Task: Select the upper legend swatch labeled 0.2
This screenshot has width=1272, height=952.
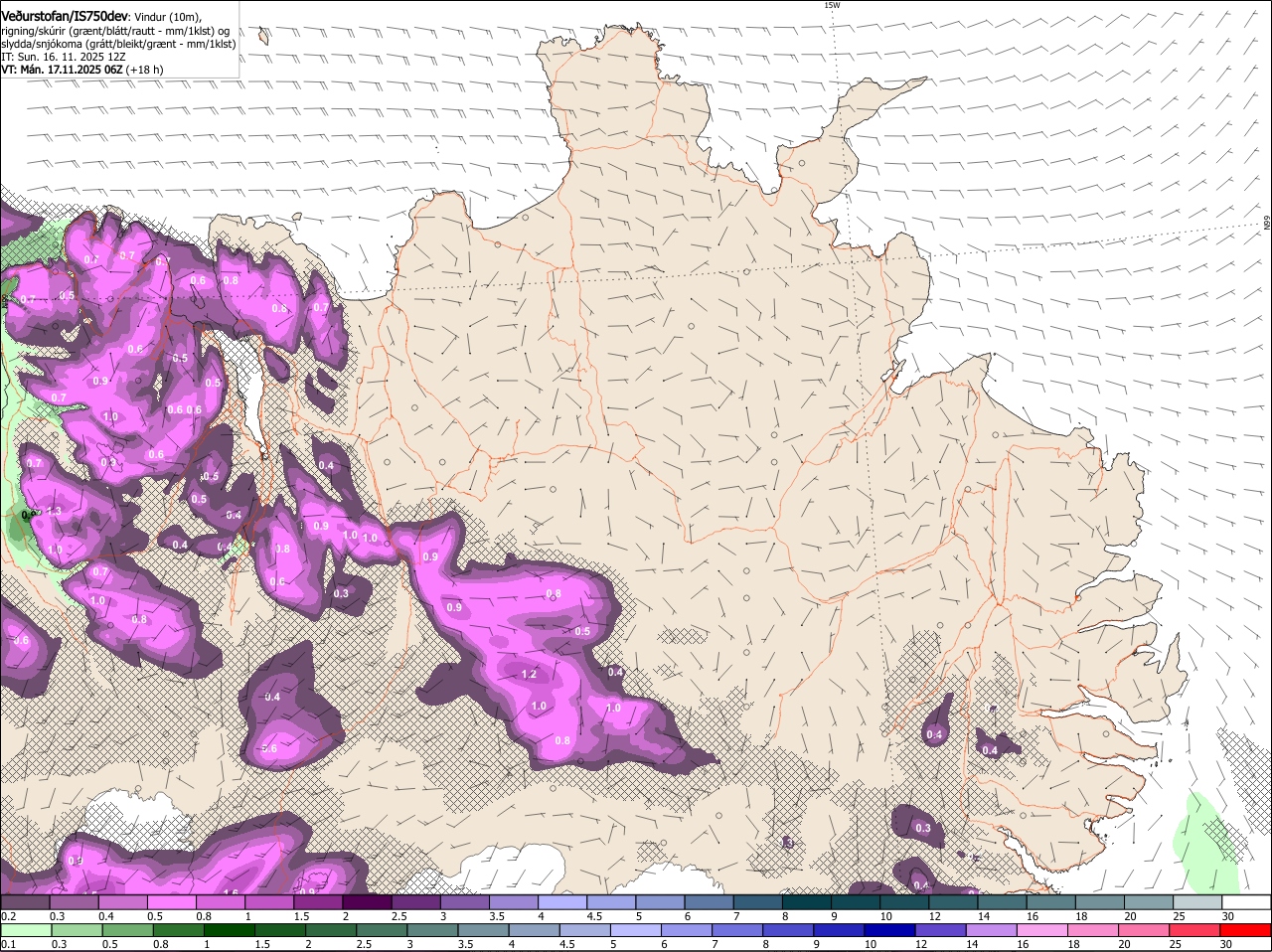Action: 25,902
